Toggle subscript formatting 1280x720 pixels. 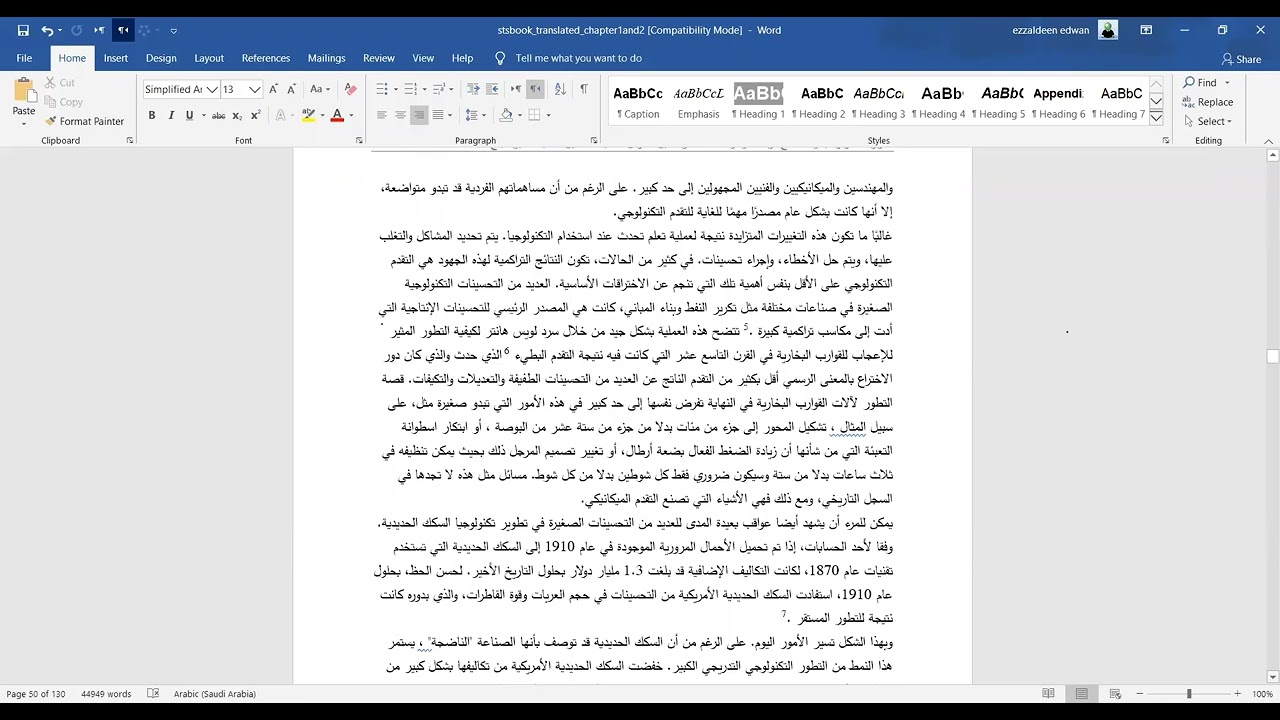237,115
